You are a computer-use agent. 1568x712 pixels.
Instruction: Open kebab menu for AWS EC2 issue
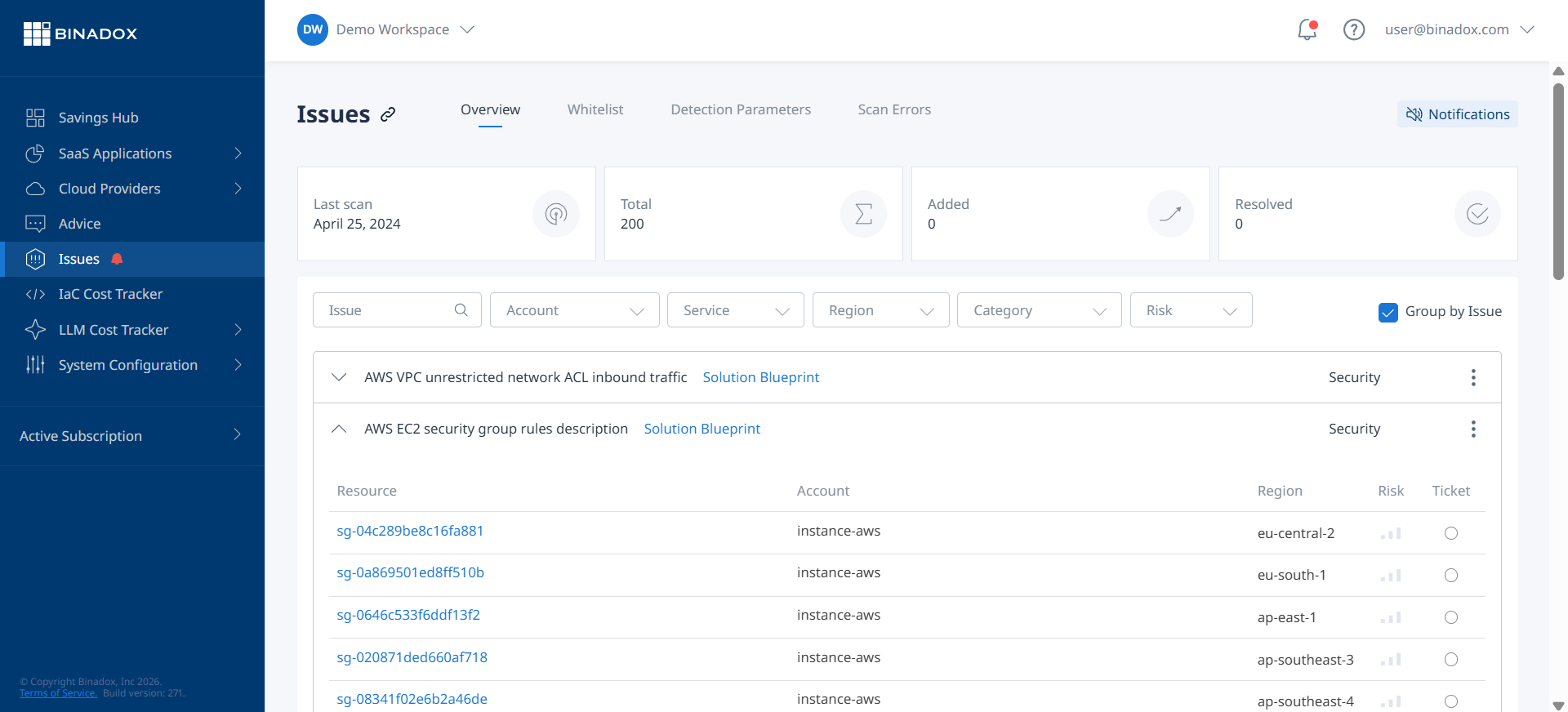tap(1473, 429)
